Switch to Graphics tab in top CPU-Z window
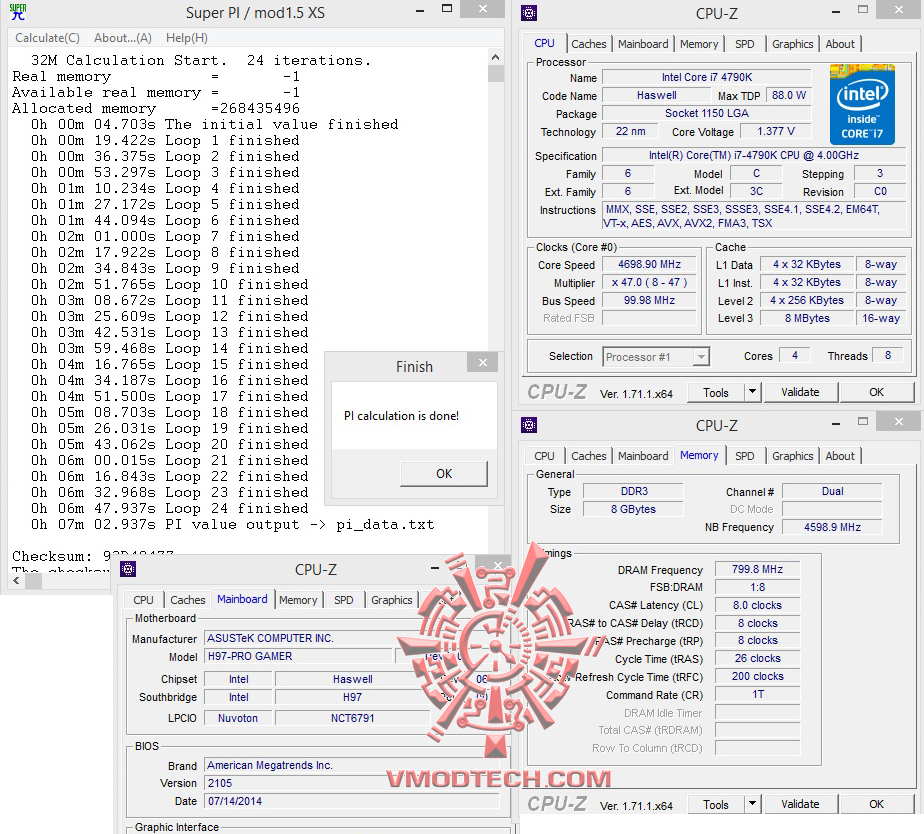The height and width of the screenshot is (834, 924). (792, 44)
